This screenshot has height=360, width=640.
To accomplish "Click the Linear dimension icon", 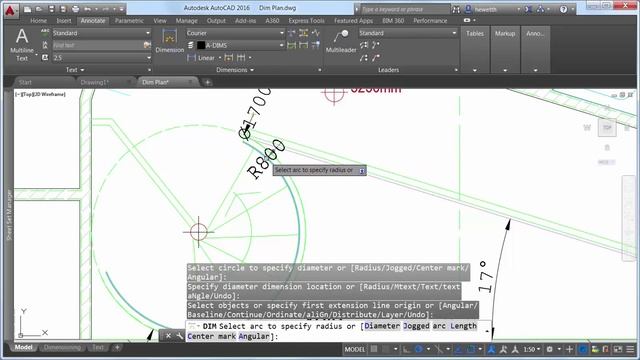I will (x=191, y=58).
